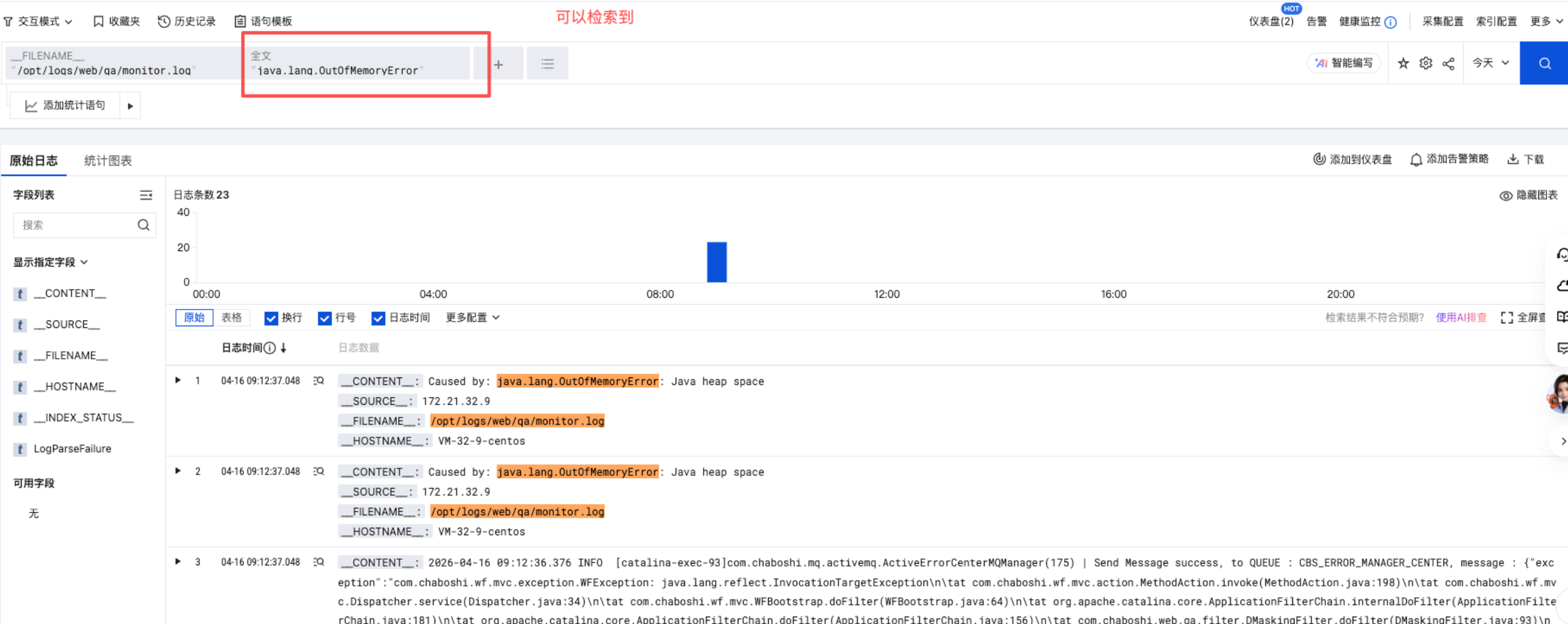1568x624 pixels.
Task: Click the plus icon to add condition
Action: 499,64
